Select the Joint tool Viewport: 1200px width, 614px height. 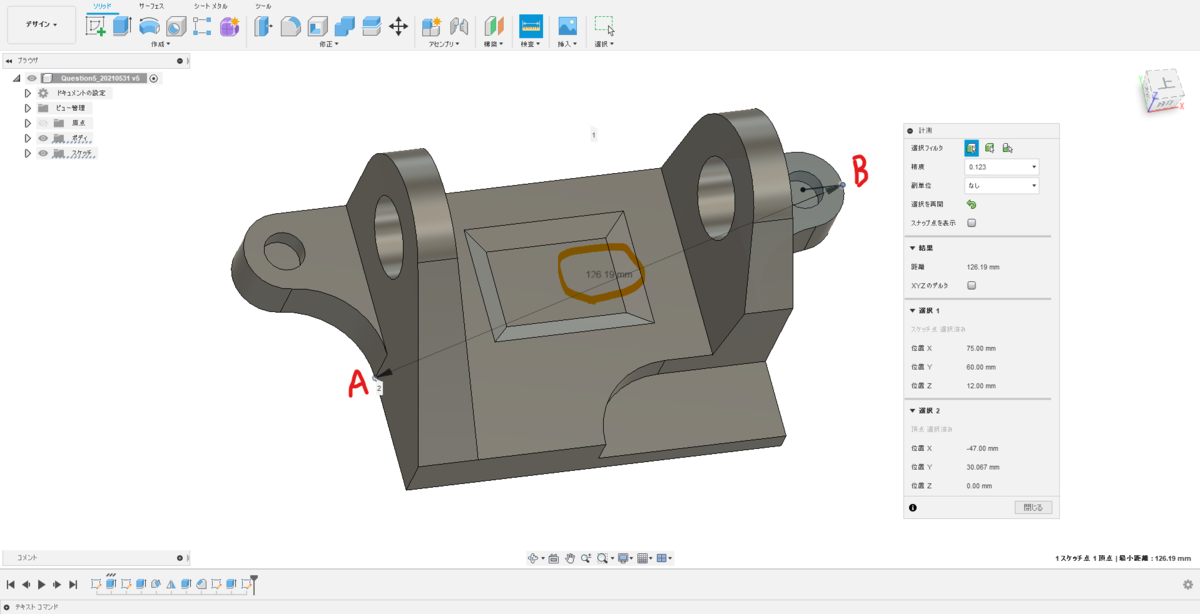click(x=459, y=27)
